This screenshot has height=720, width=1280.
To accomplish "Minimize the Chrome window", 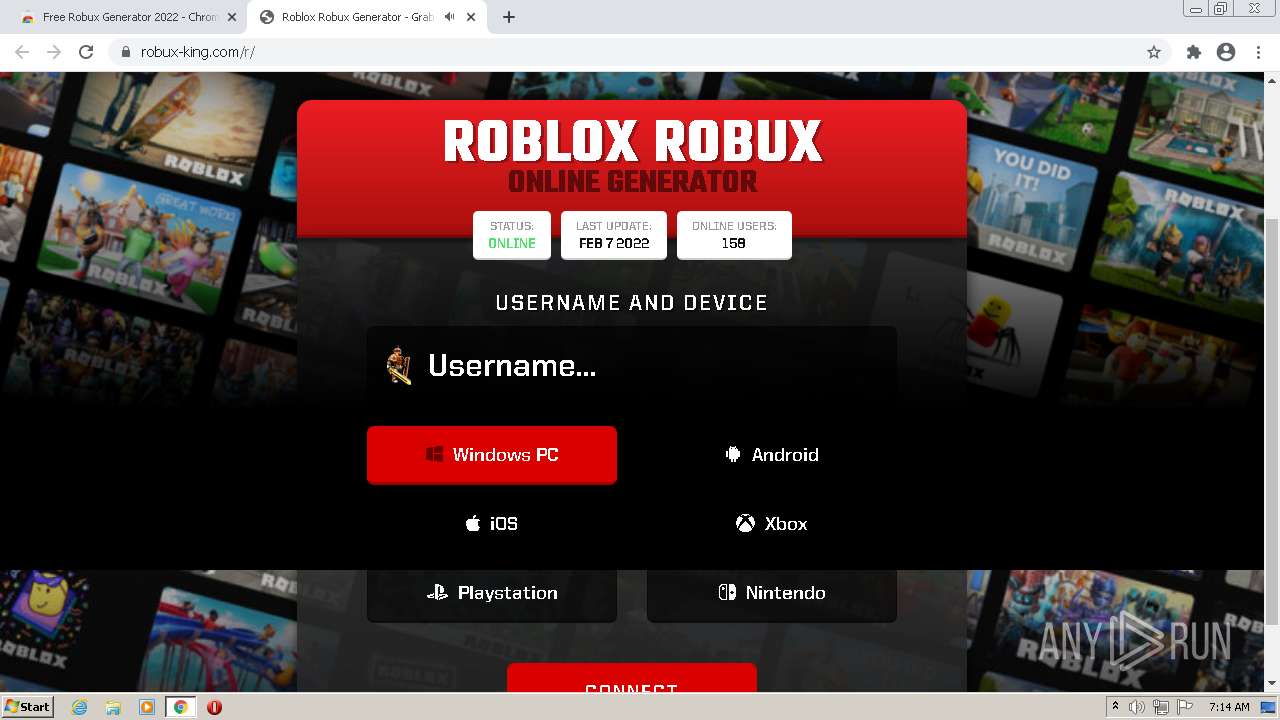I will click(1196, 9).
